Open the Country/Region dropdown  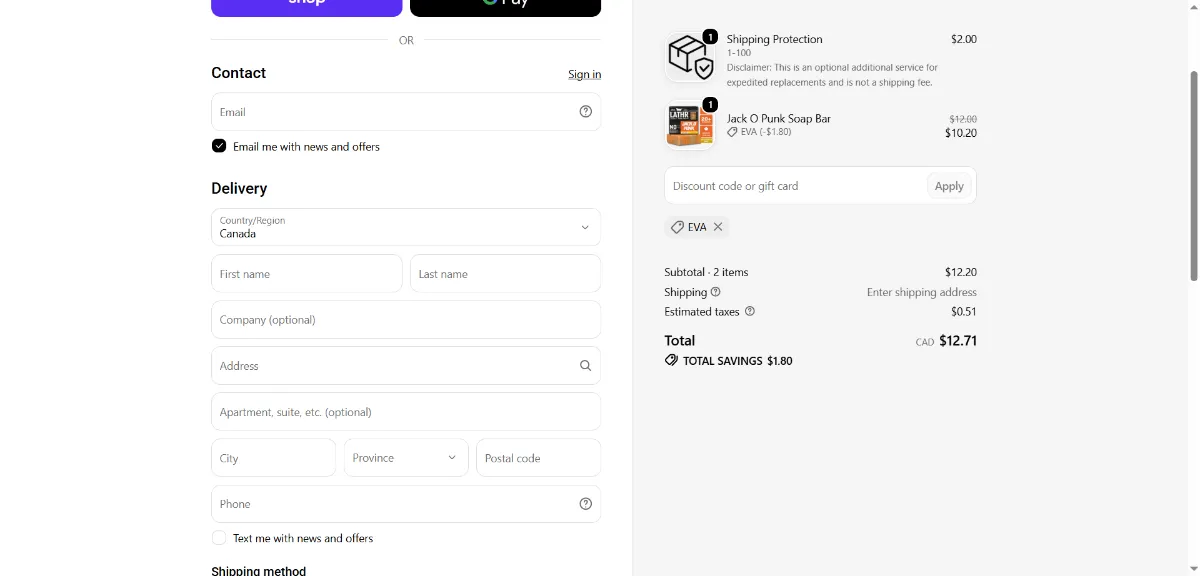click(406, 227)
